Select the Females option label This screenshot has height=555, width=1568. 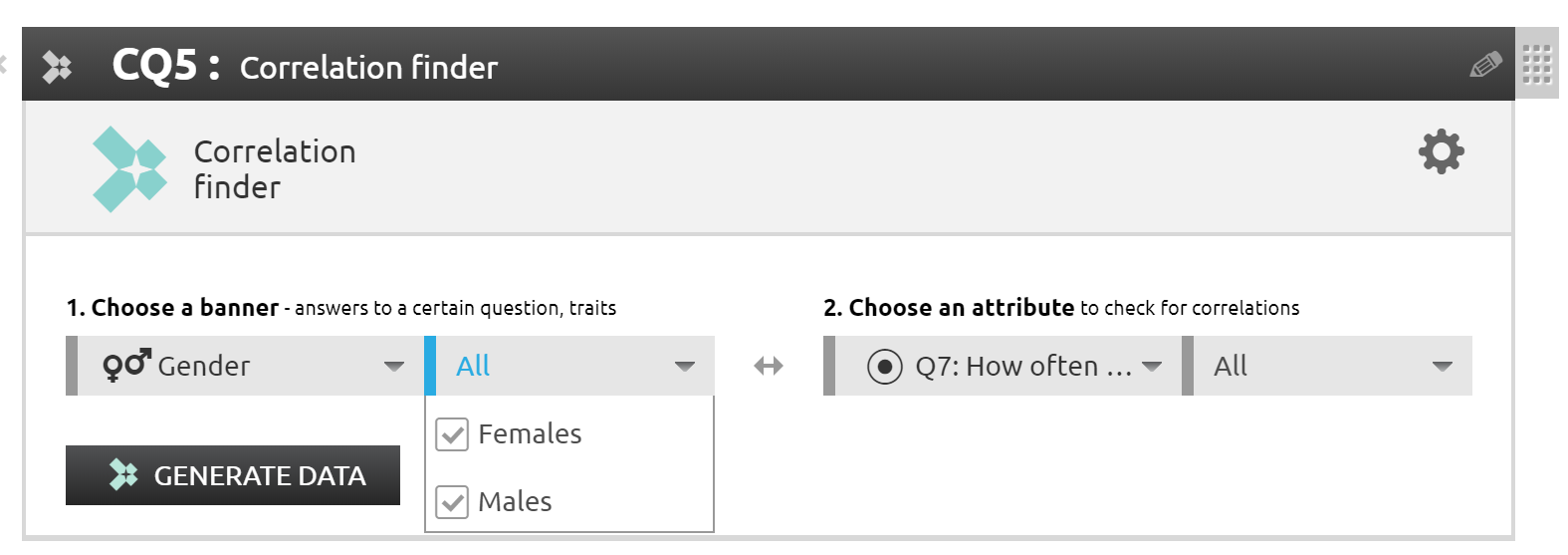pyautogui.click(x=530, y=434)
